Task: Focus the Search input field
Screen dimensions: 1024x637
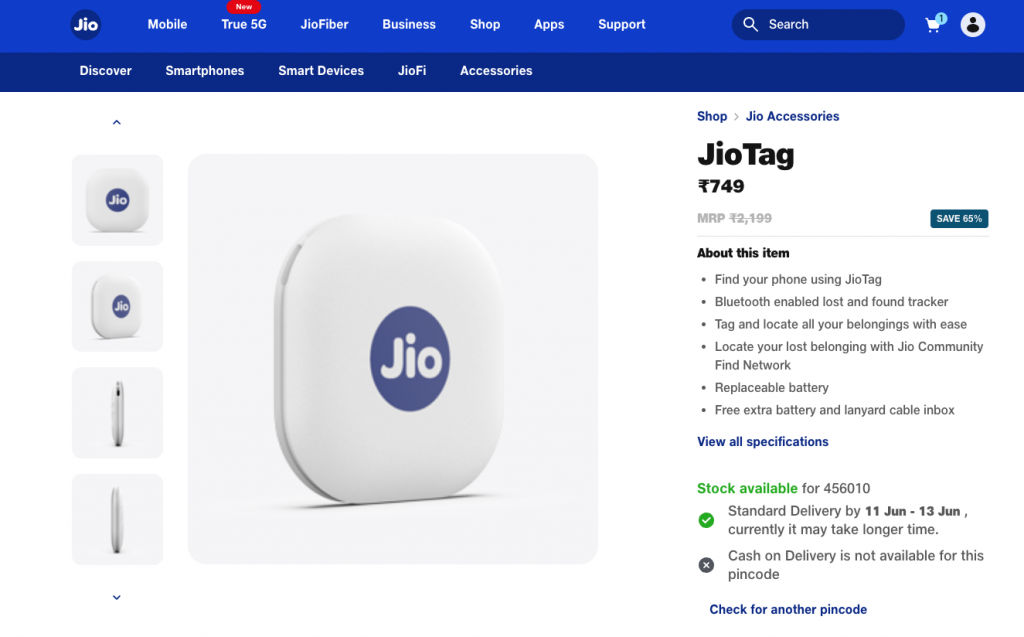Action: pyautogui.click(x=818, y=25)
